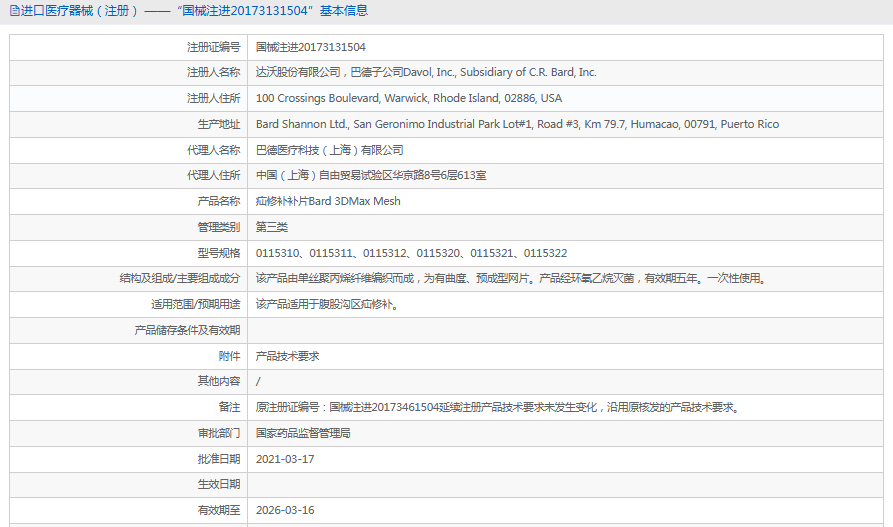The height and width of the screenshot is (527, 893).
Task: Select Bard Shannon Ltd. production address
Action: coord(517,124)
